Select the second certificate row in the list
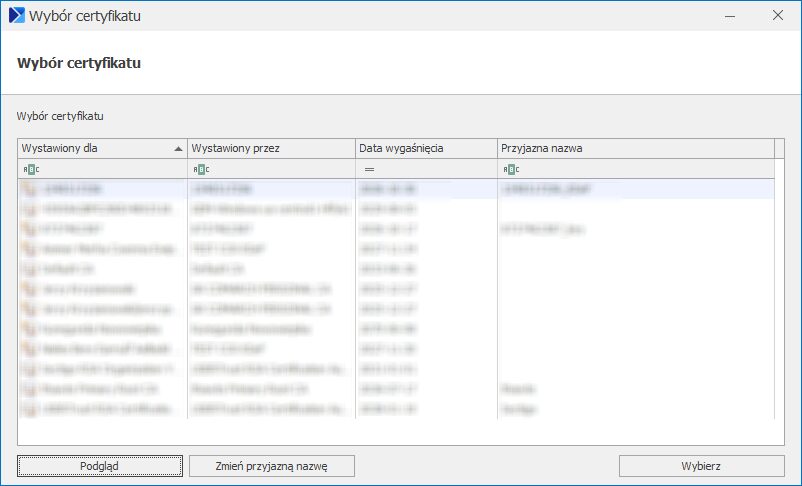Viewport: 802px width, 486px height. point(396,209)
